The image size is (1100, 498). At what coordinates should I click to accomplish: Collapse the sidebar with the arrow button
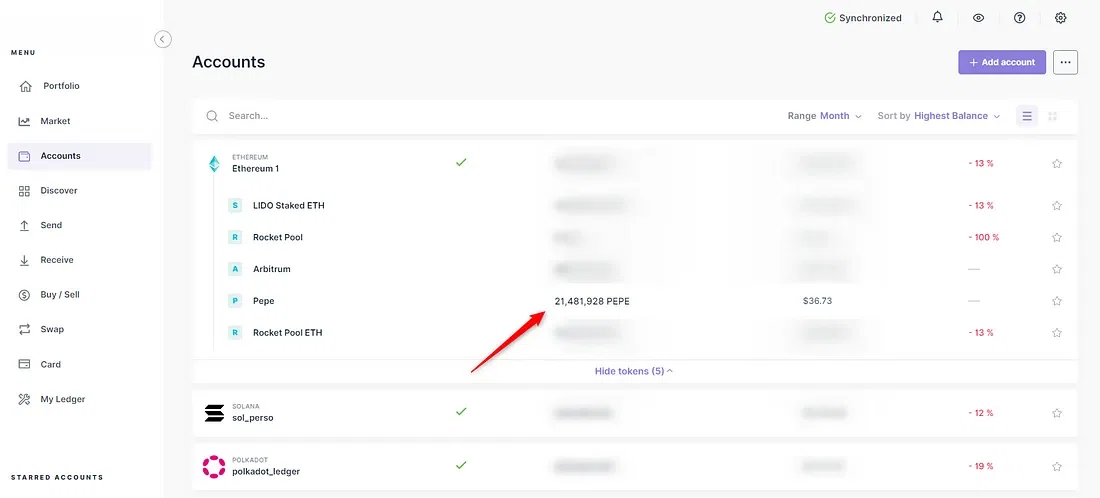163,39
